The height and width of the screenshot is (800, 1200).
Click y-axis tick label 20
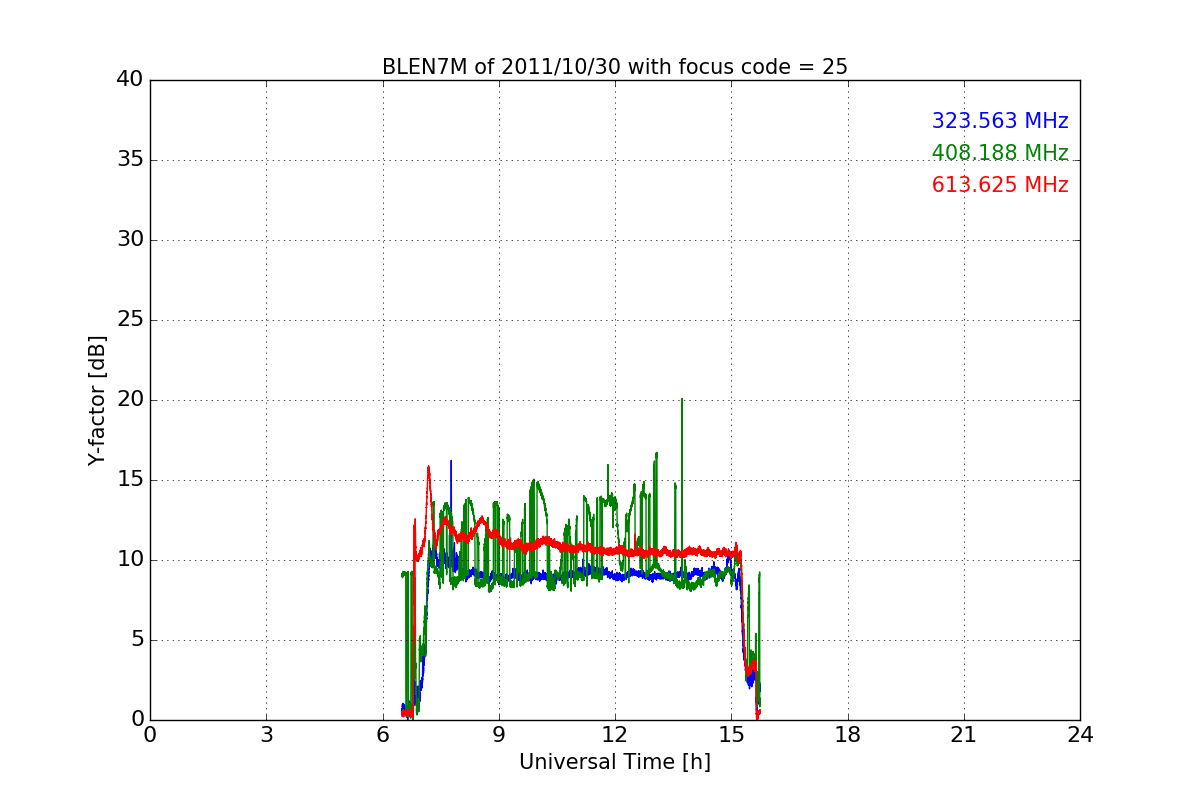[x=130, y=400]
